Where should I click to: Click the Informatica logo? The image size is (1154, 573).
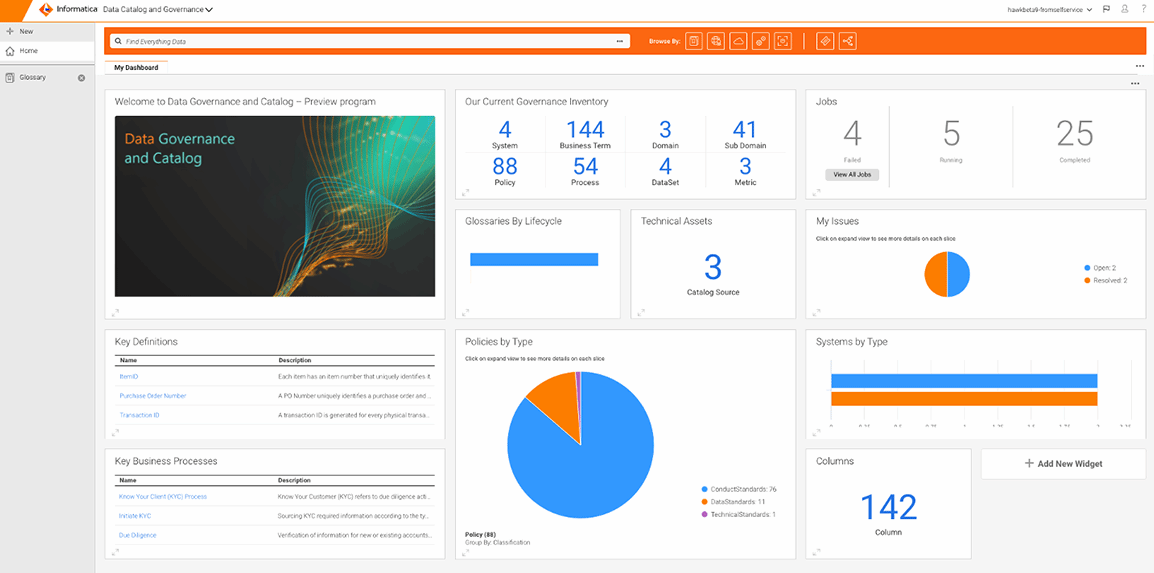(x=46, y=10)
